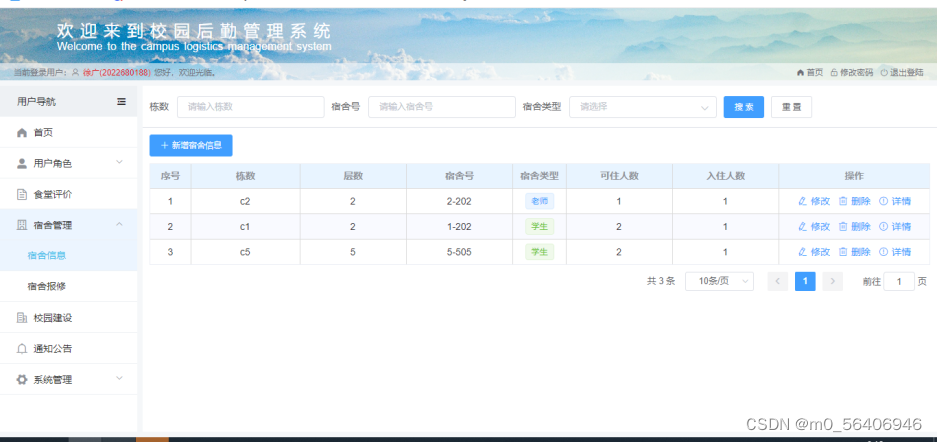Click the 系统管理 gear icon
937x442 pixels.
tap(22, 379)
